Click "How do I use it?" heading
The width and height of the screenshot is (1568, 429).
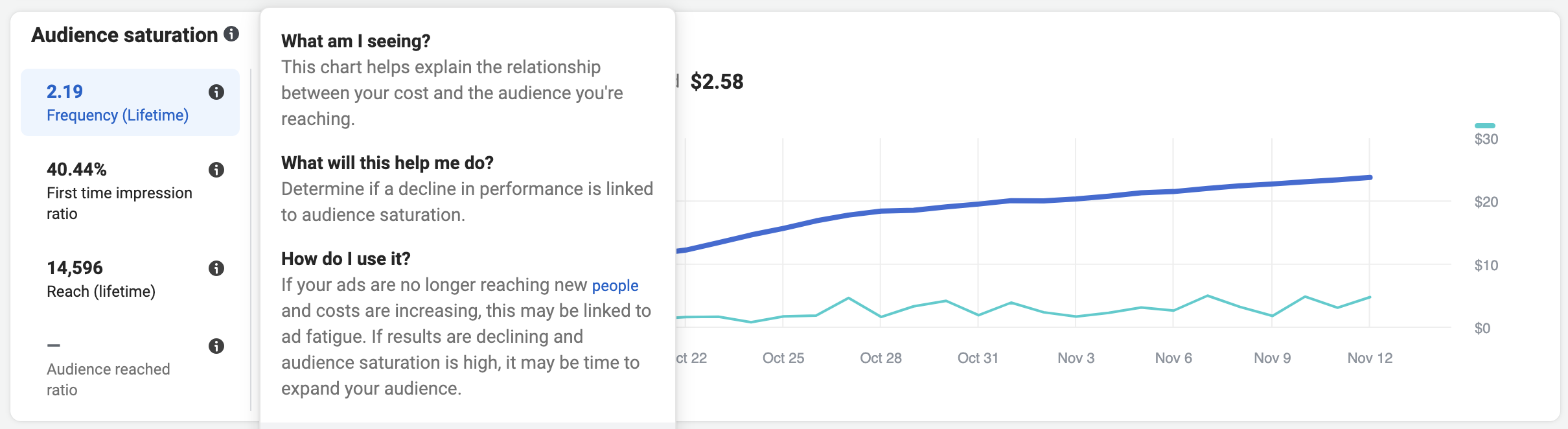346,259
